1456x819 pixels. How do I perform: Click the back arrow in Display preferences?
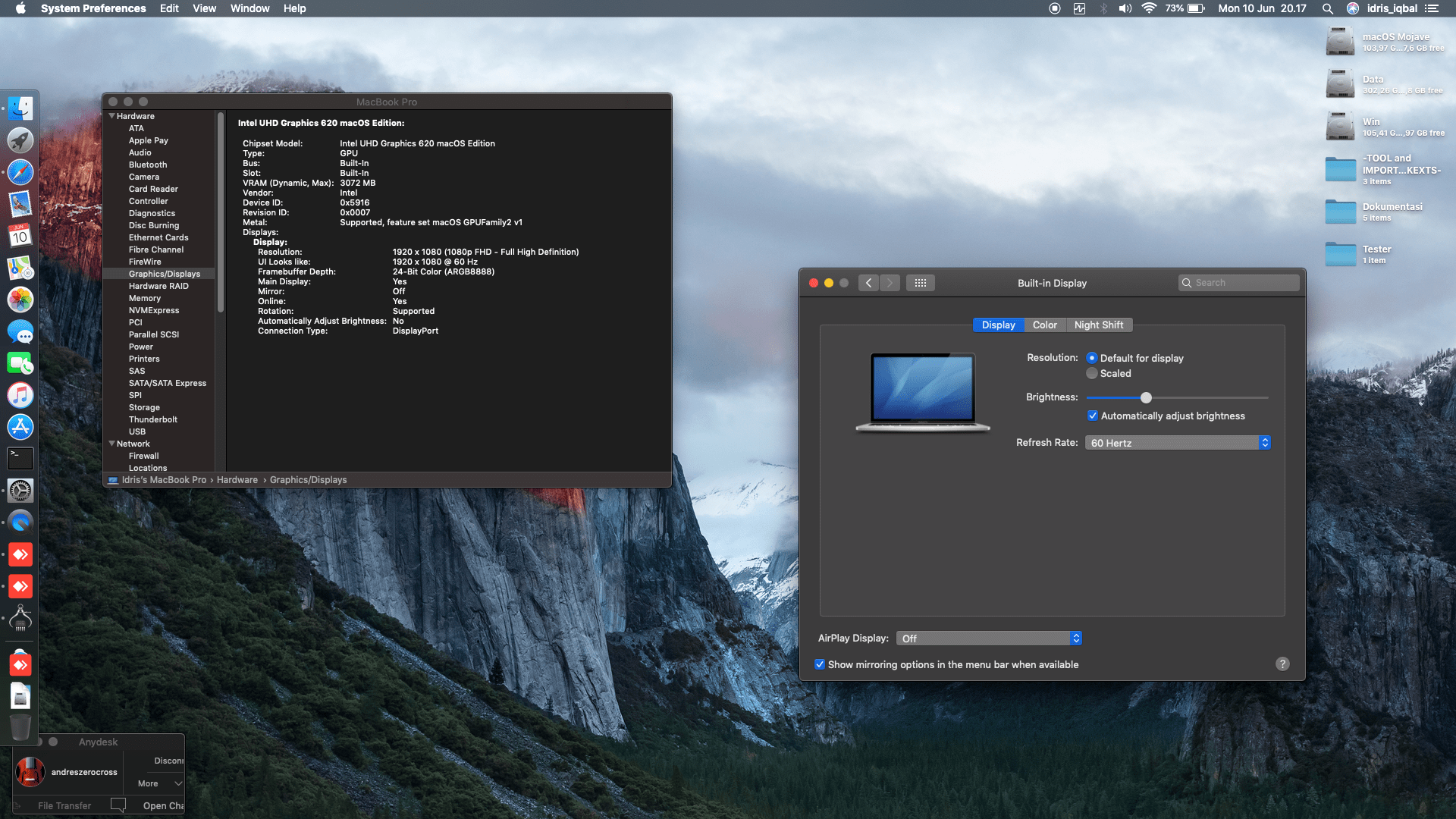[x=869, y=283]
